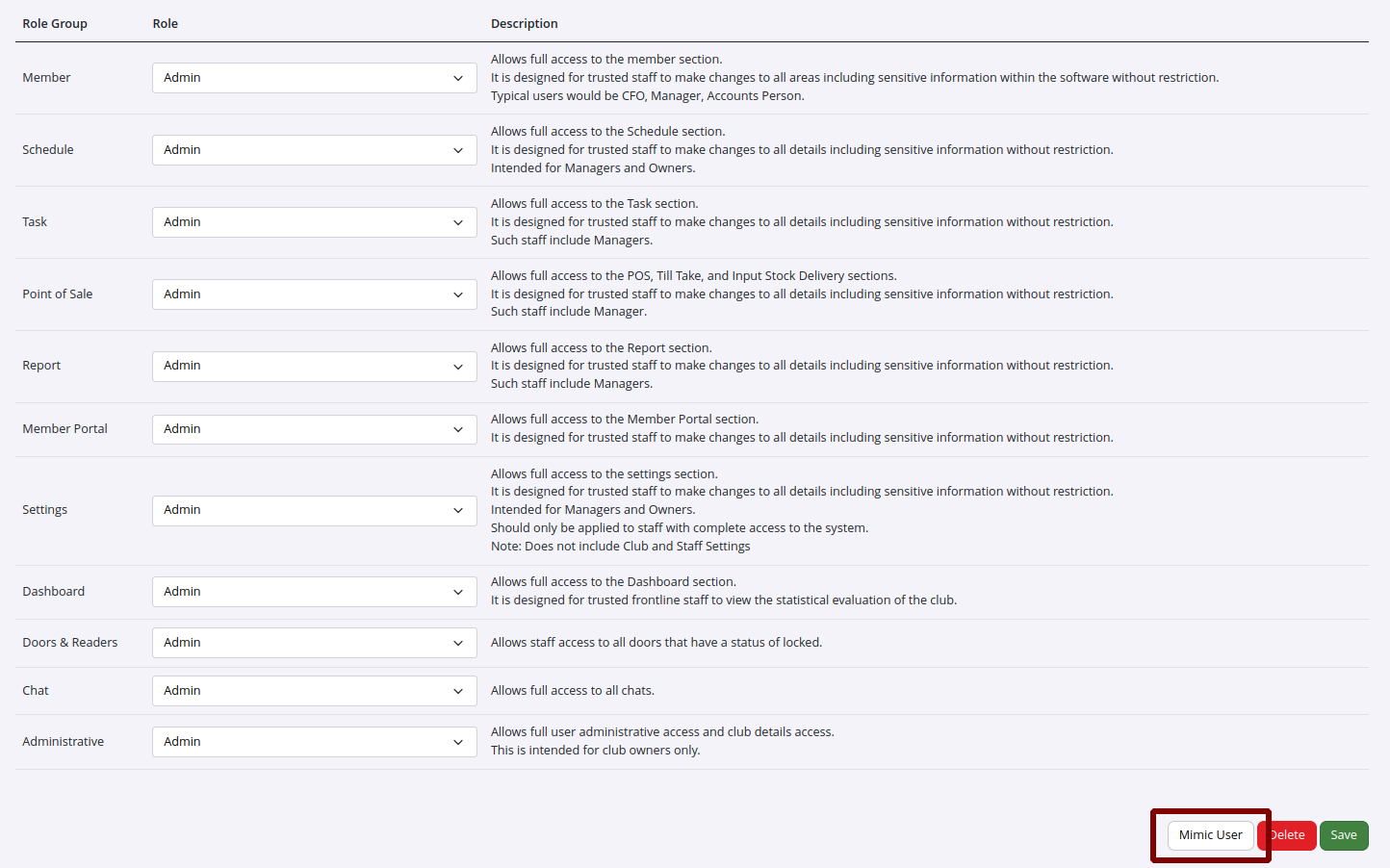Viewport: 1390px width, 868px height.
Task: Expand the Dashboard role selector
Action: point(314,592)
